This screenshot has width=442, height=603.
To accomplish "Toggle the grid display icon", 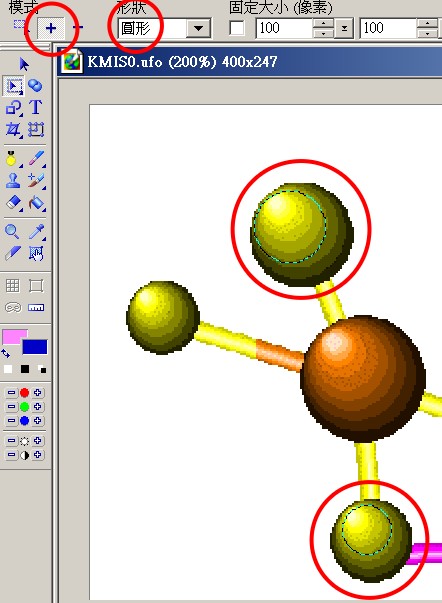I will (x=12, y=286).
